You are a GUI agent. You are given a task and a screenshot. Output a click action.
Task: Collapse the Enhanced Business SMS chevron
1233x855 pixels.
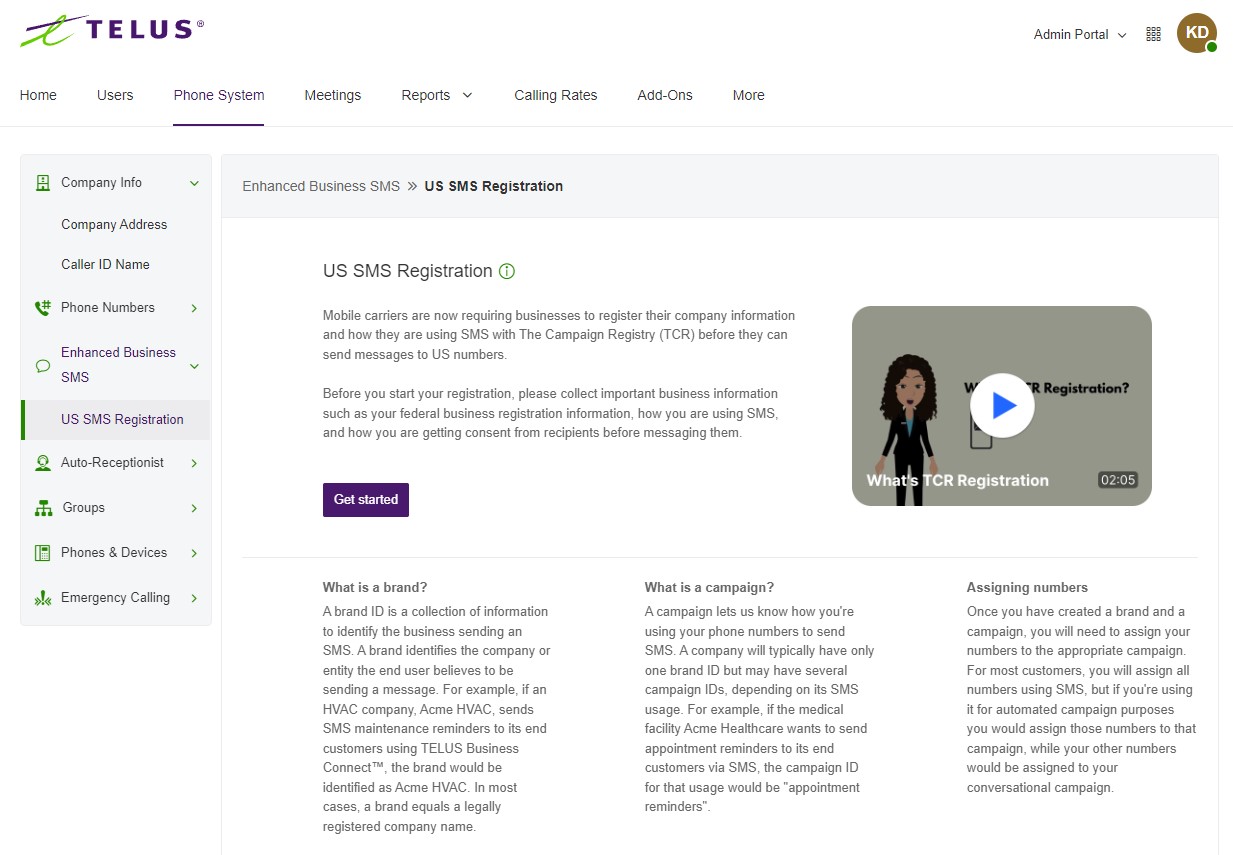[x=194, y=366]
